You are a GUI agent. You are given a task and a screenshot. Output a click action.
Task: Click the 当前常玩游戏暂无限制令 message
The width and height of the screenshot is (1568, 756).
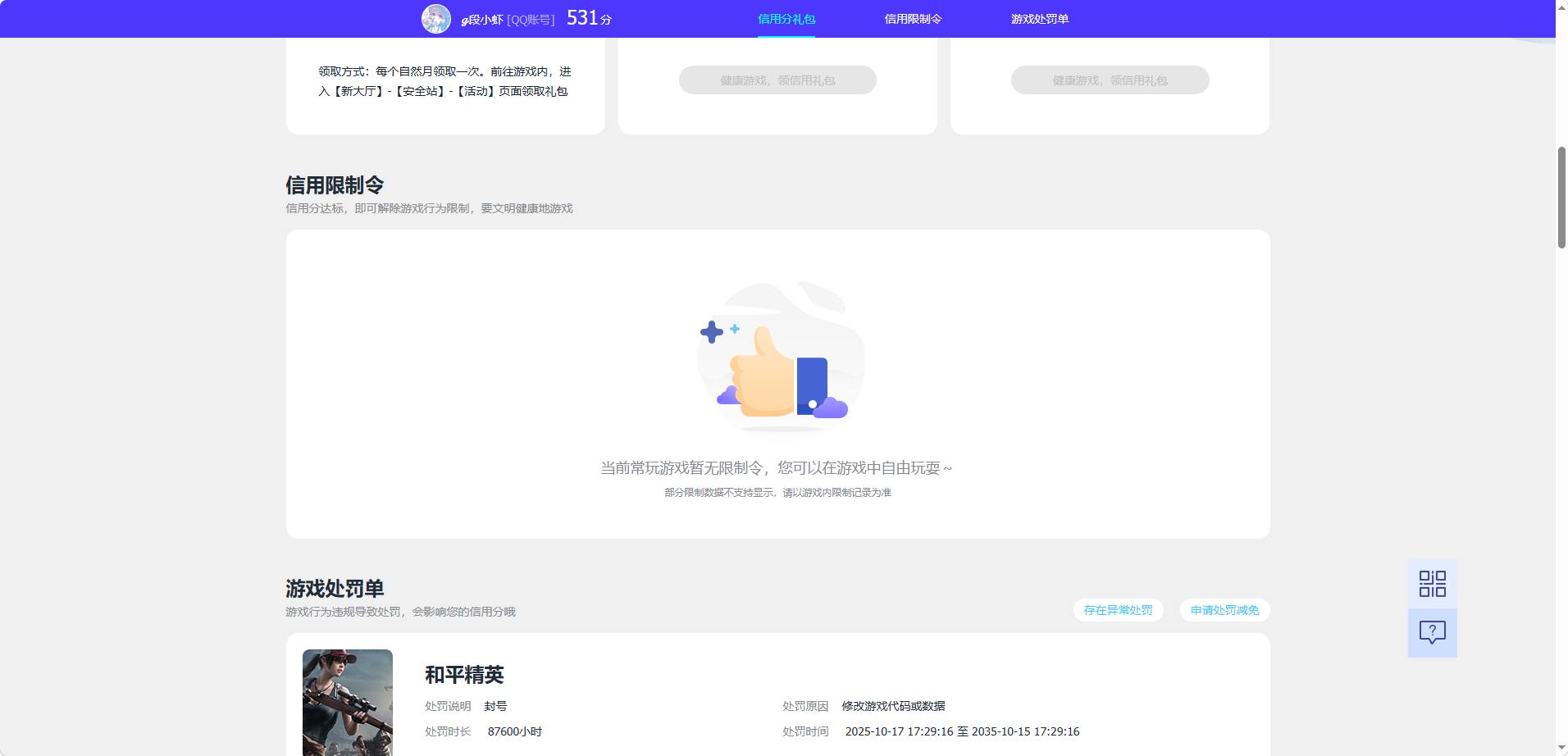tap(777, 468)
